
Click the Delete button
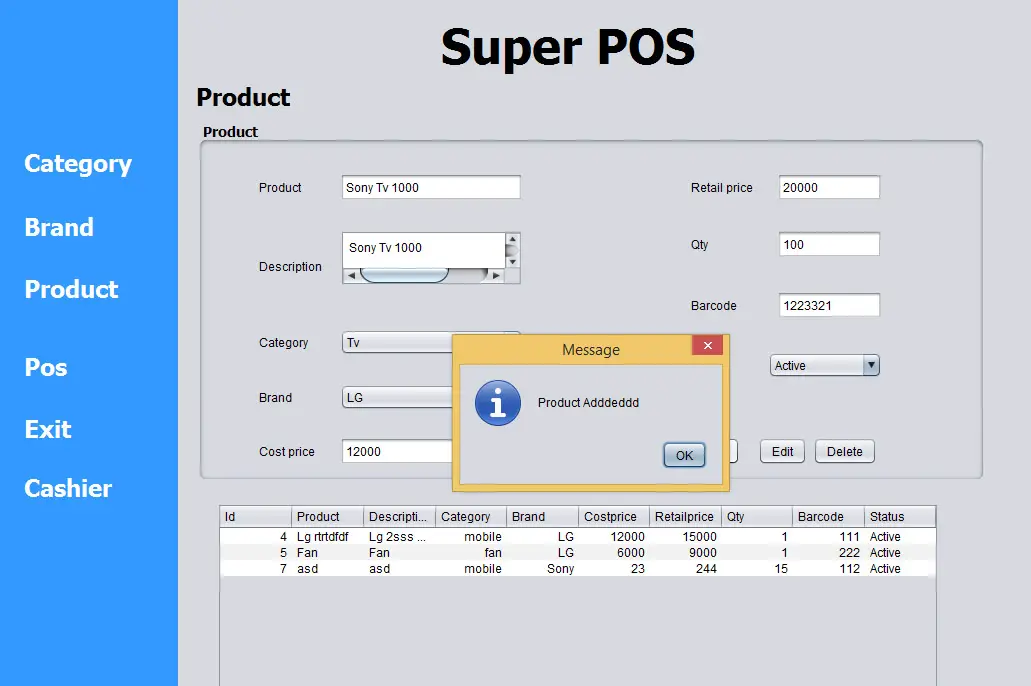(x=844, y=451)
